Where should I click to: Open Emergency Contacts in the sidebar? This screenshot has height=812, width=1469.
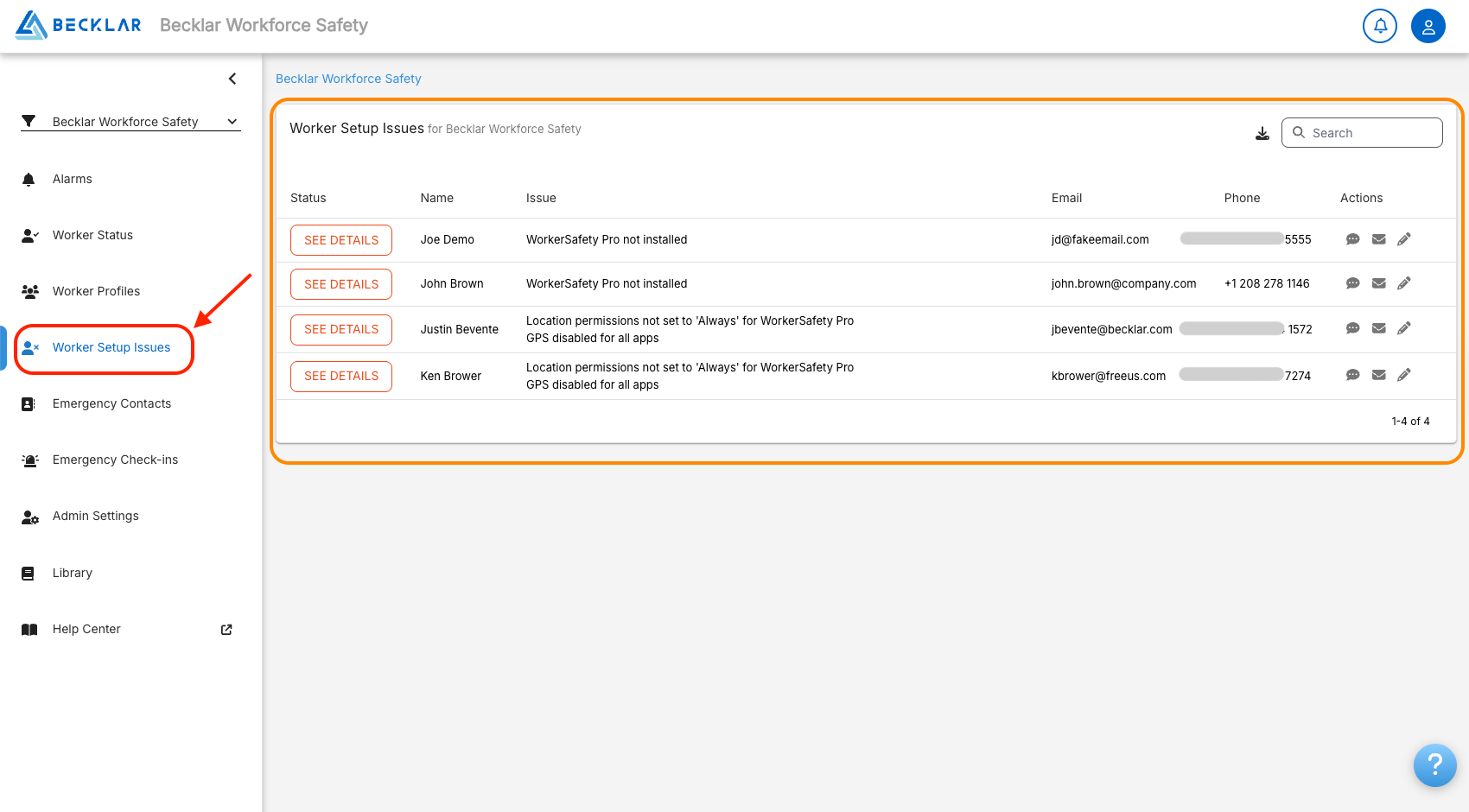click(x=111, y=403)
